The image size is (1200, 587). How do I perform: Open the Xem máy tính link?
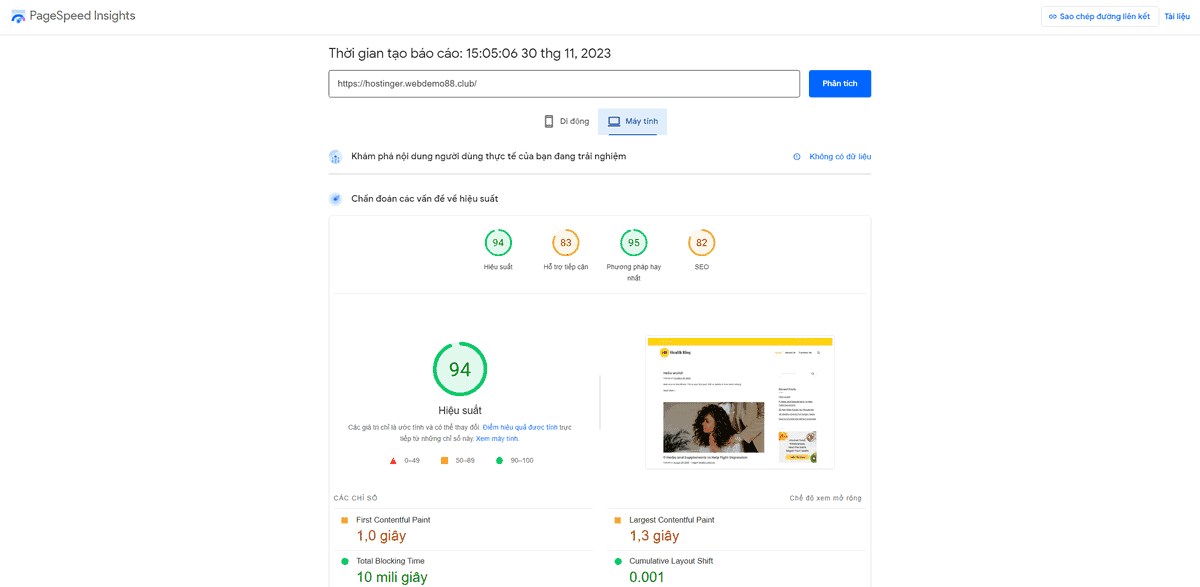[497, 439]
